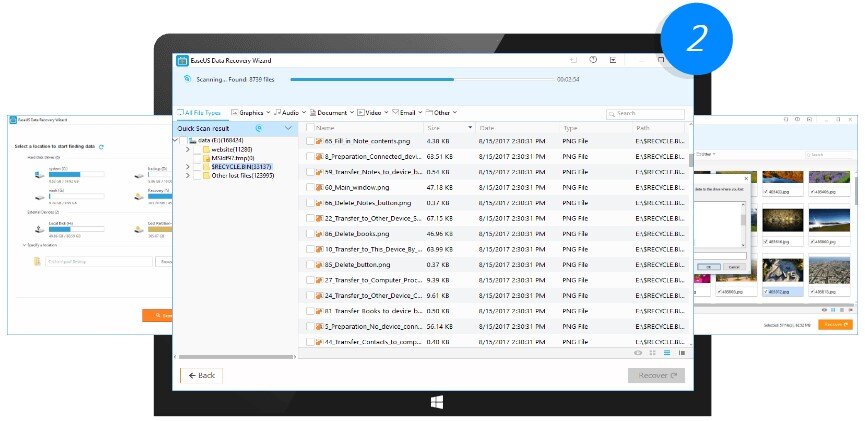865x421 pixels.
Task: Click the grey Recover button in main window
Action: [x=656, y=376]
